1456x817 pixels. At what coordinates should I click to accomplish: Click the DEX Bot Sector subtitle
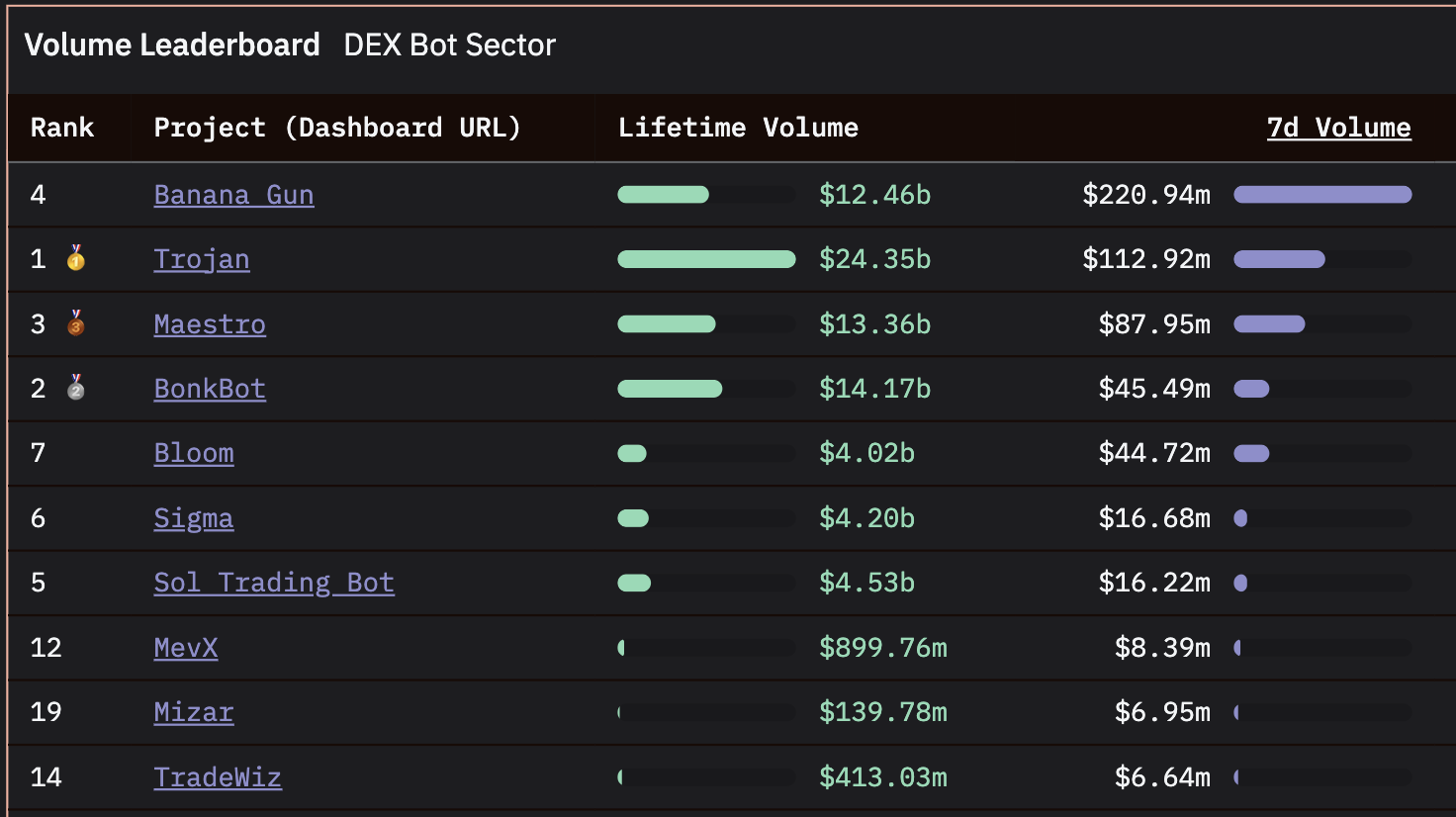click(x=450, y=45)
